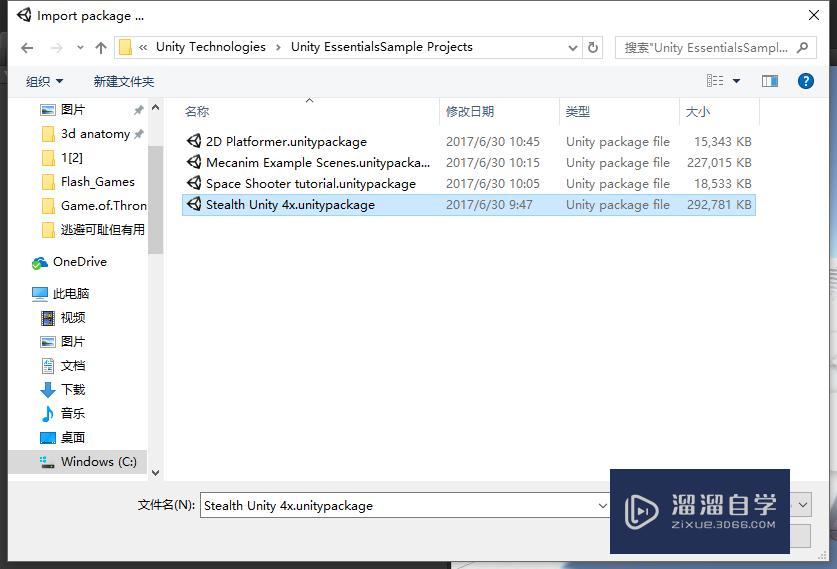Image resolution: width=837 pixels, height=569 pixels.
Task: Click pin icon next to 3d anatomy
Action: click(139, 133)
